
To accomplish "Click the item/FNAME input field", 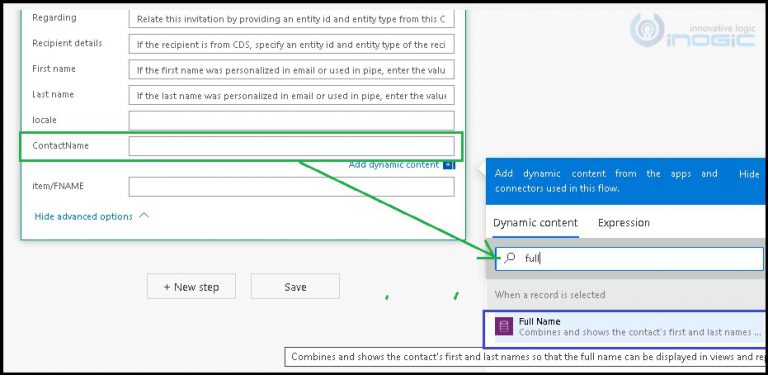I will [x=291, y=187].
